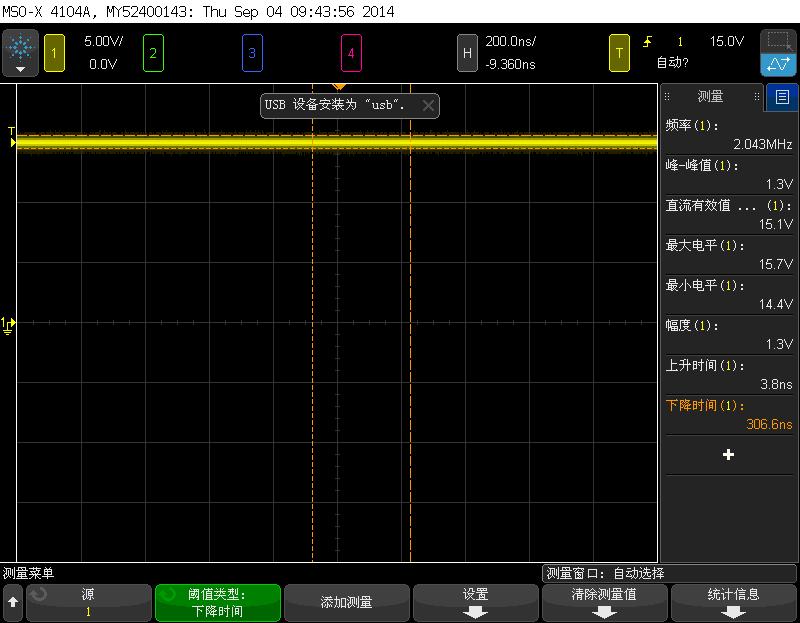Open the 源 source softkey

pos(88,603)
